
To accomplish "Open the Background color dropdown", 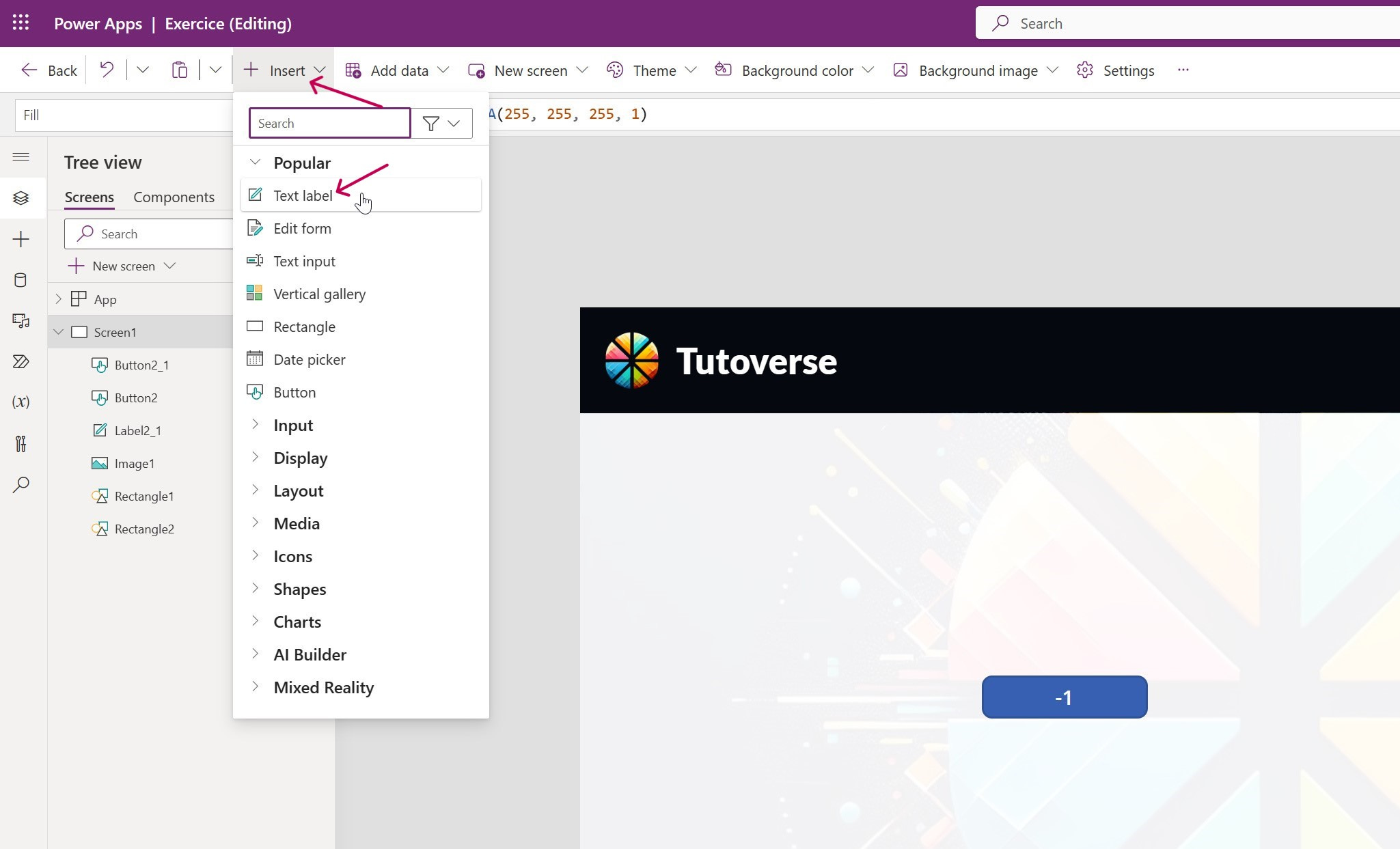I will pyautogui.click(x=797, y=70).
